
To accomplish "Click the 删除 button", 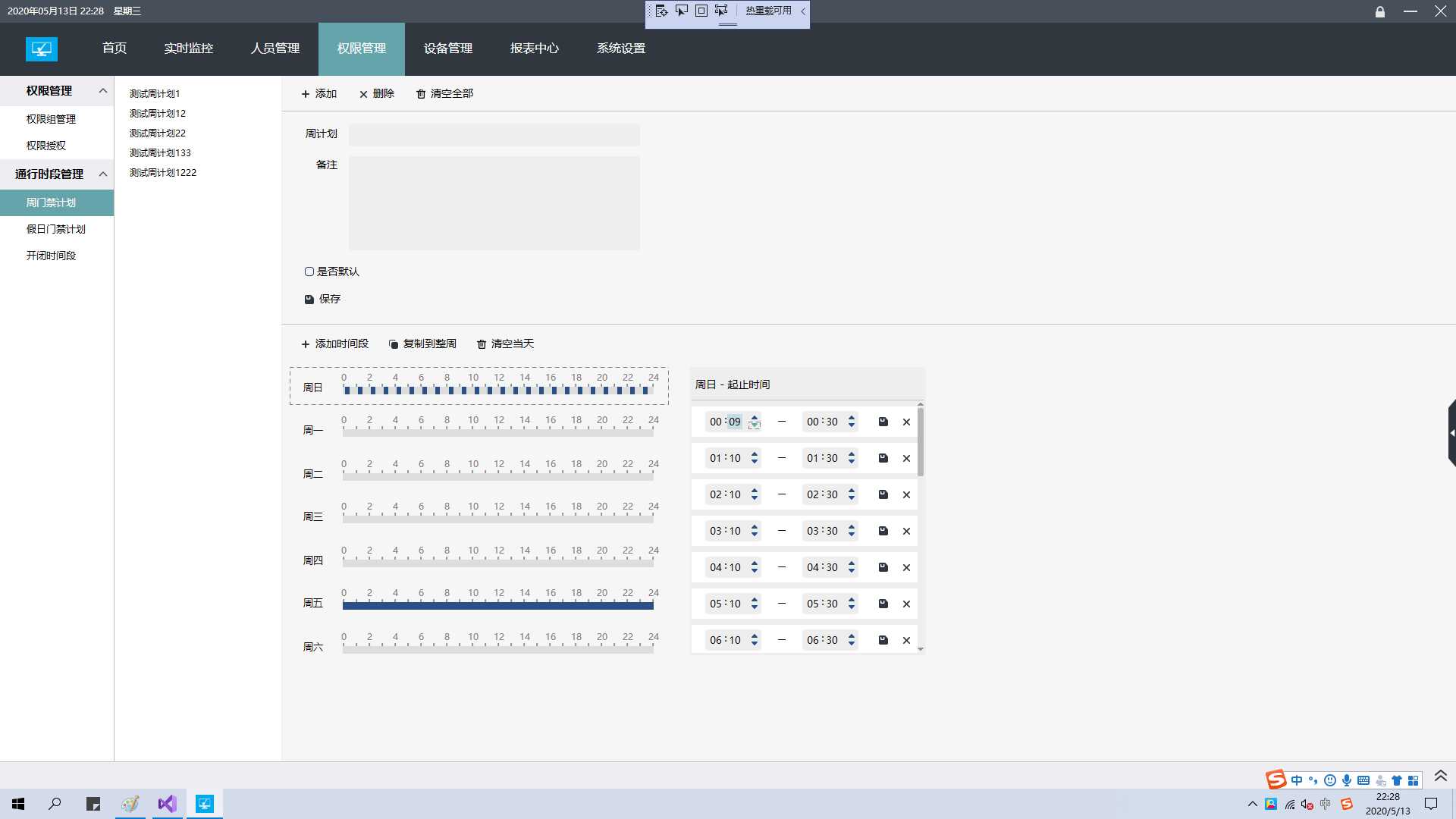I will click(376, 94).
